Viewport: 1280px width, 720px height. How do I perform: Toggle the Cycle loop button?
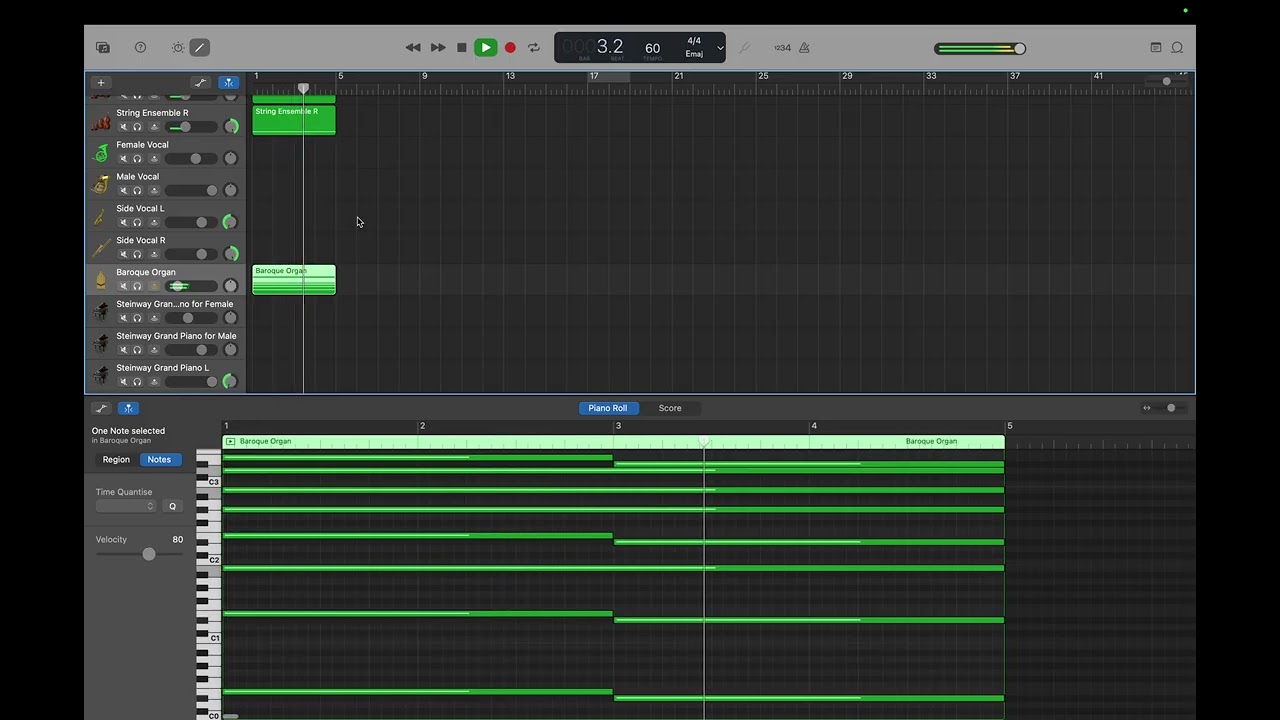534,47
